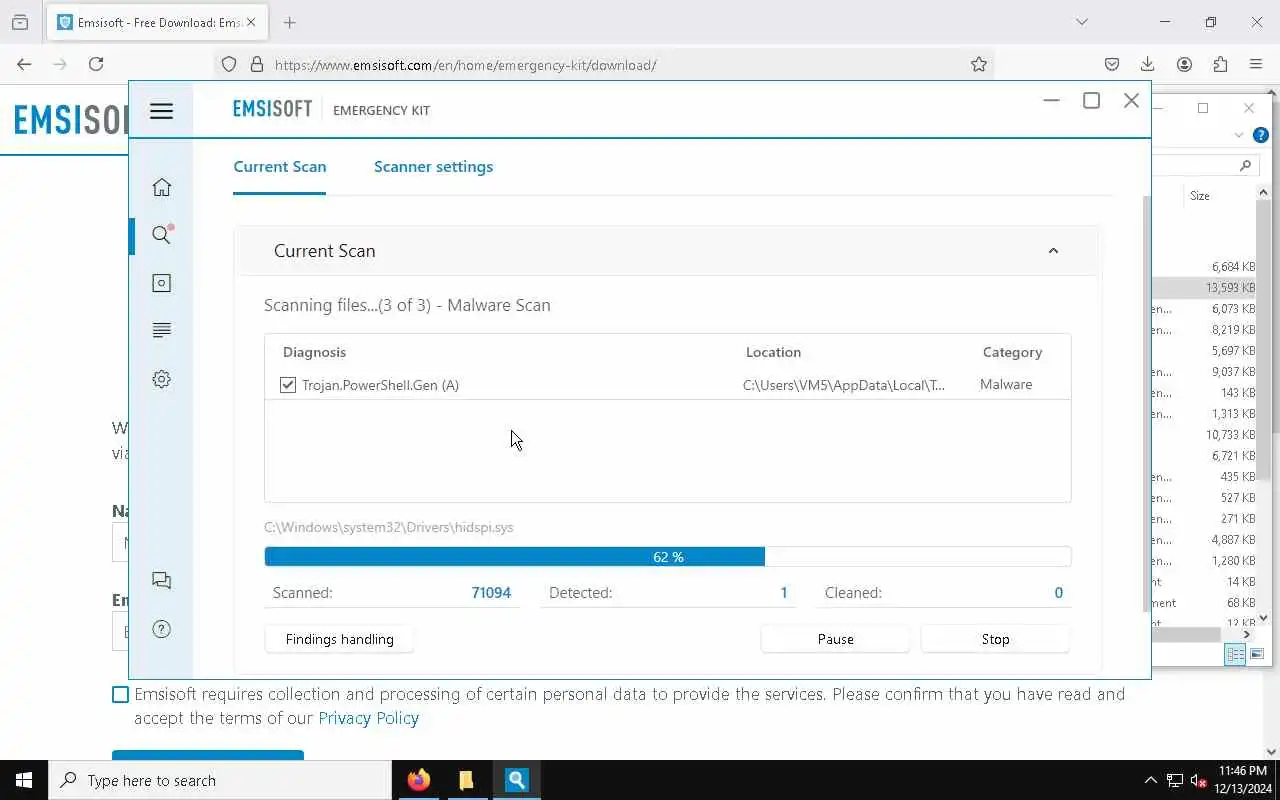Click the Category column header

point(1012,352)
